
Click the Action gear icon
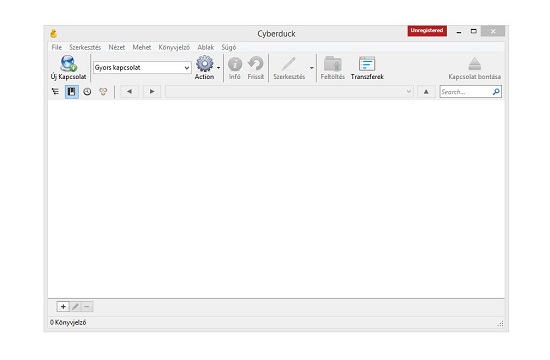point(204,64)
